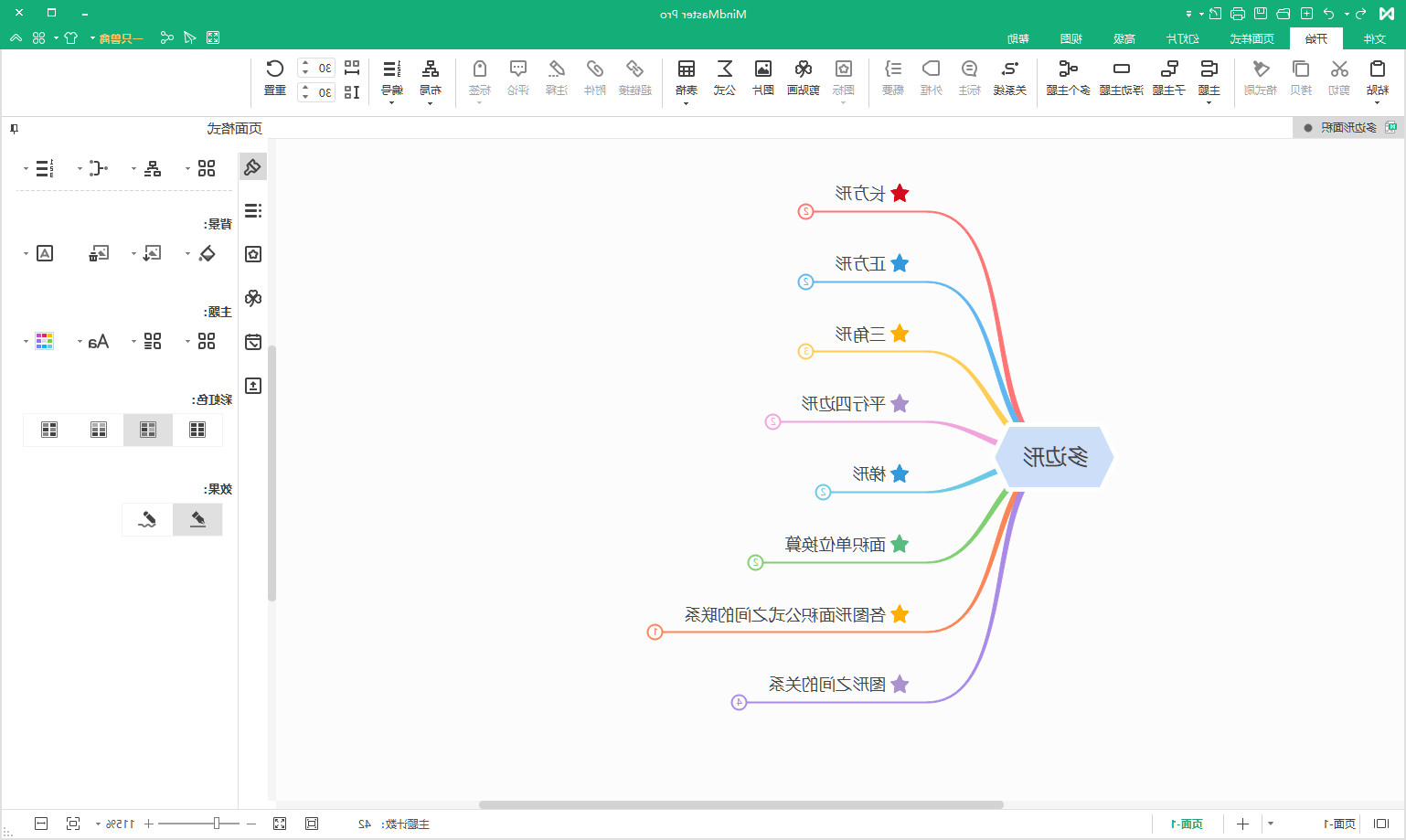Click the print icon in title bar
Image resolution: width=1406 pixels, height=840 pixels.
pyautogui.click(x=1238, y=14)
